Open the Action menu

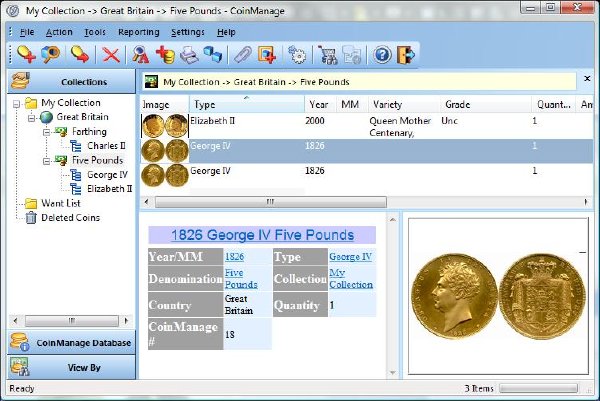coord(59,32)
